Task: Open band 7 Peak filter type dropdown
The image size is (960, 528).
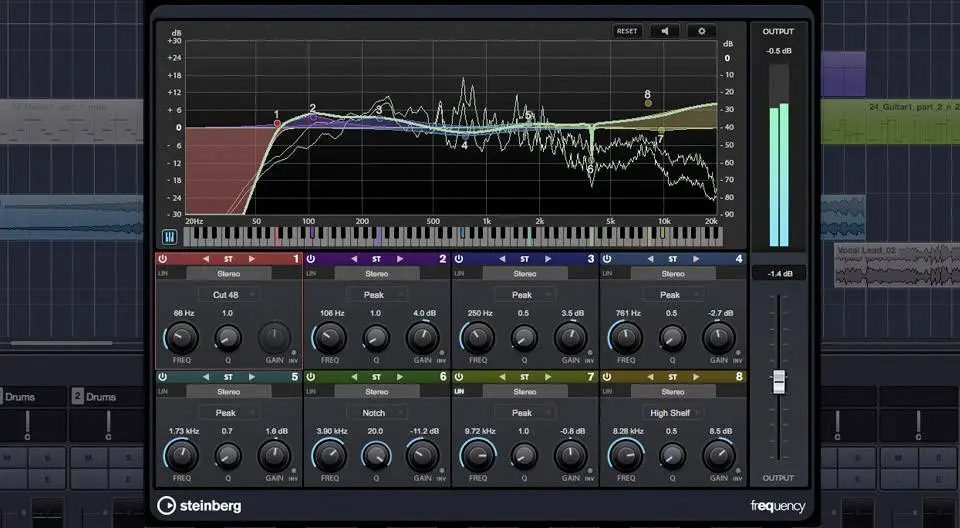Action: [525, 413]
